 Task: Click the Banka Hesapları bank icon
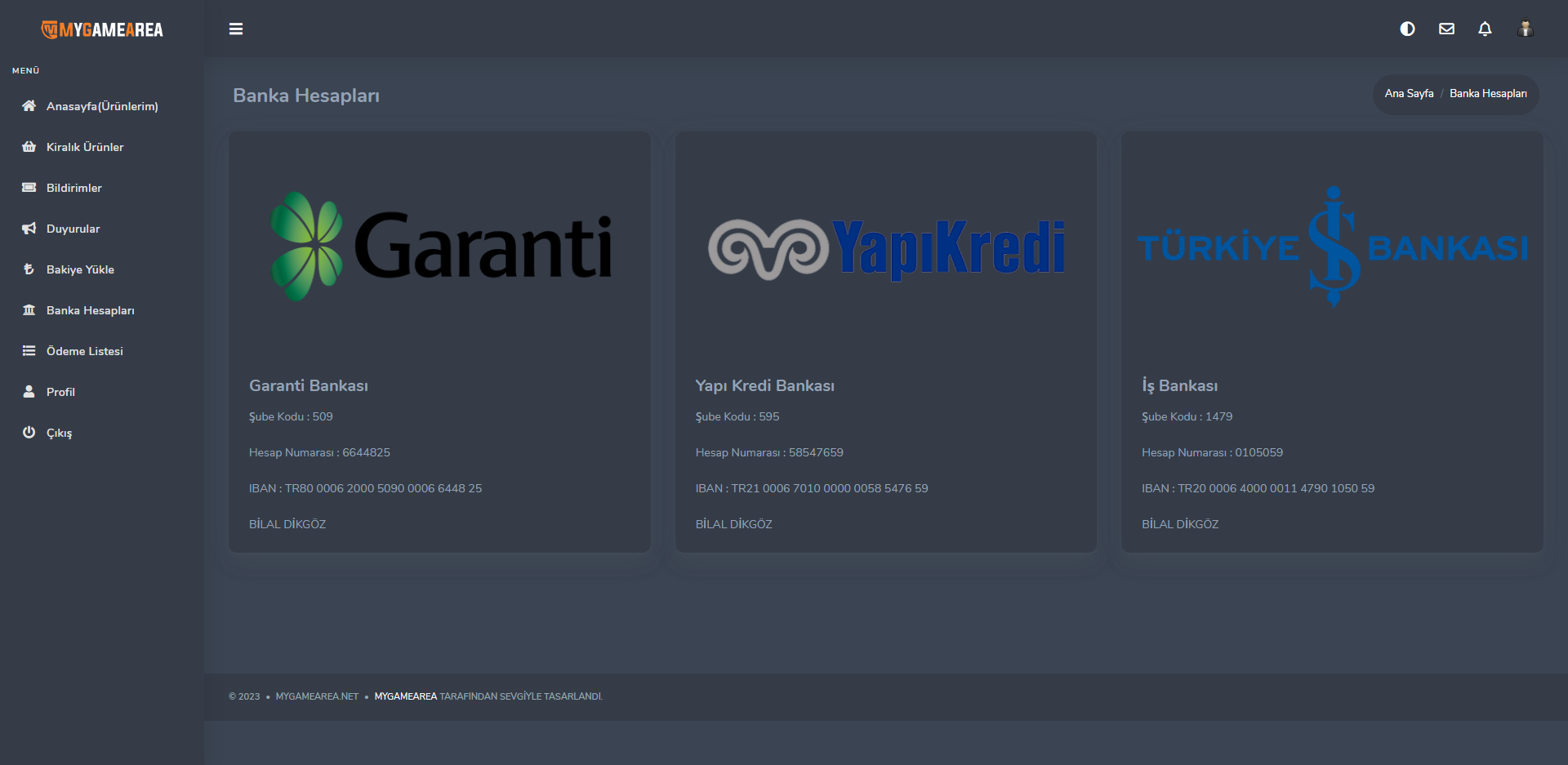click(x=29, y=310)
